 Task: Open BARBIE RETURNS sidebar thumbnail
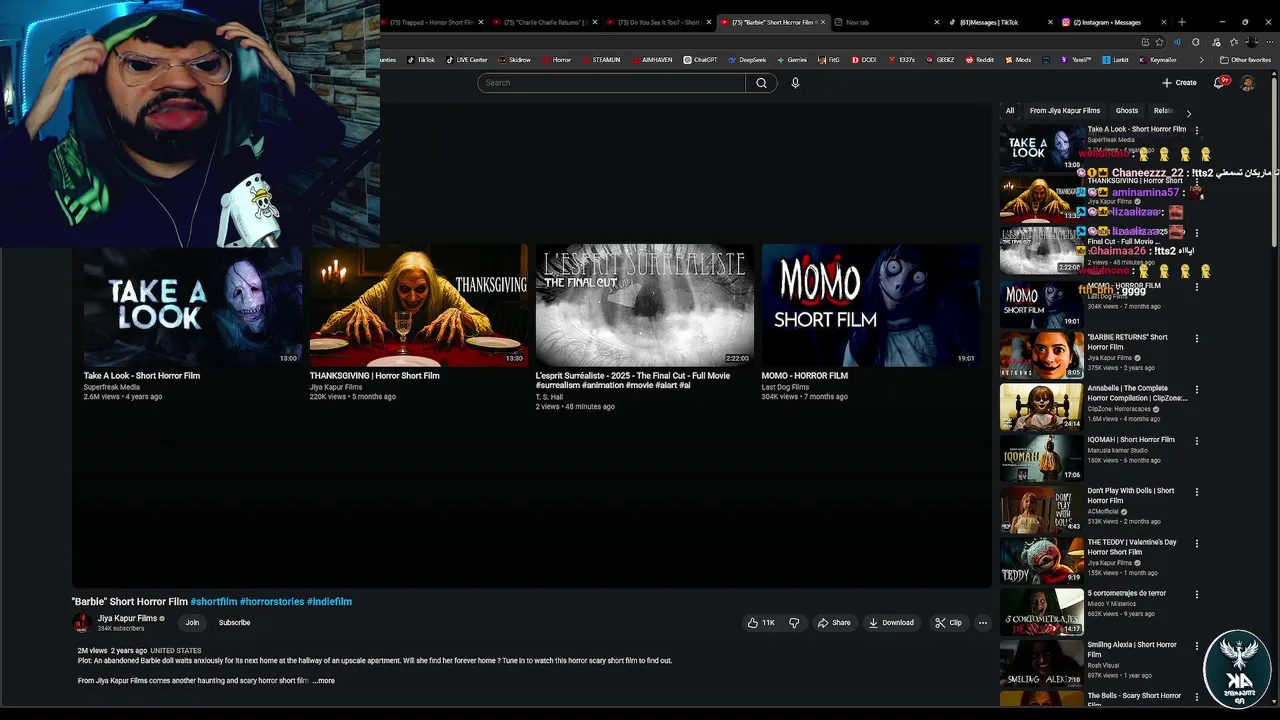click(x=1042, y=355)
